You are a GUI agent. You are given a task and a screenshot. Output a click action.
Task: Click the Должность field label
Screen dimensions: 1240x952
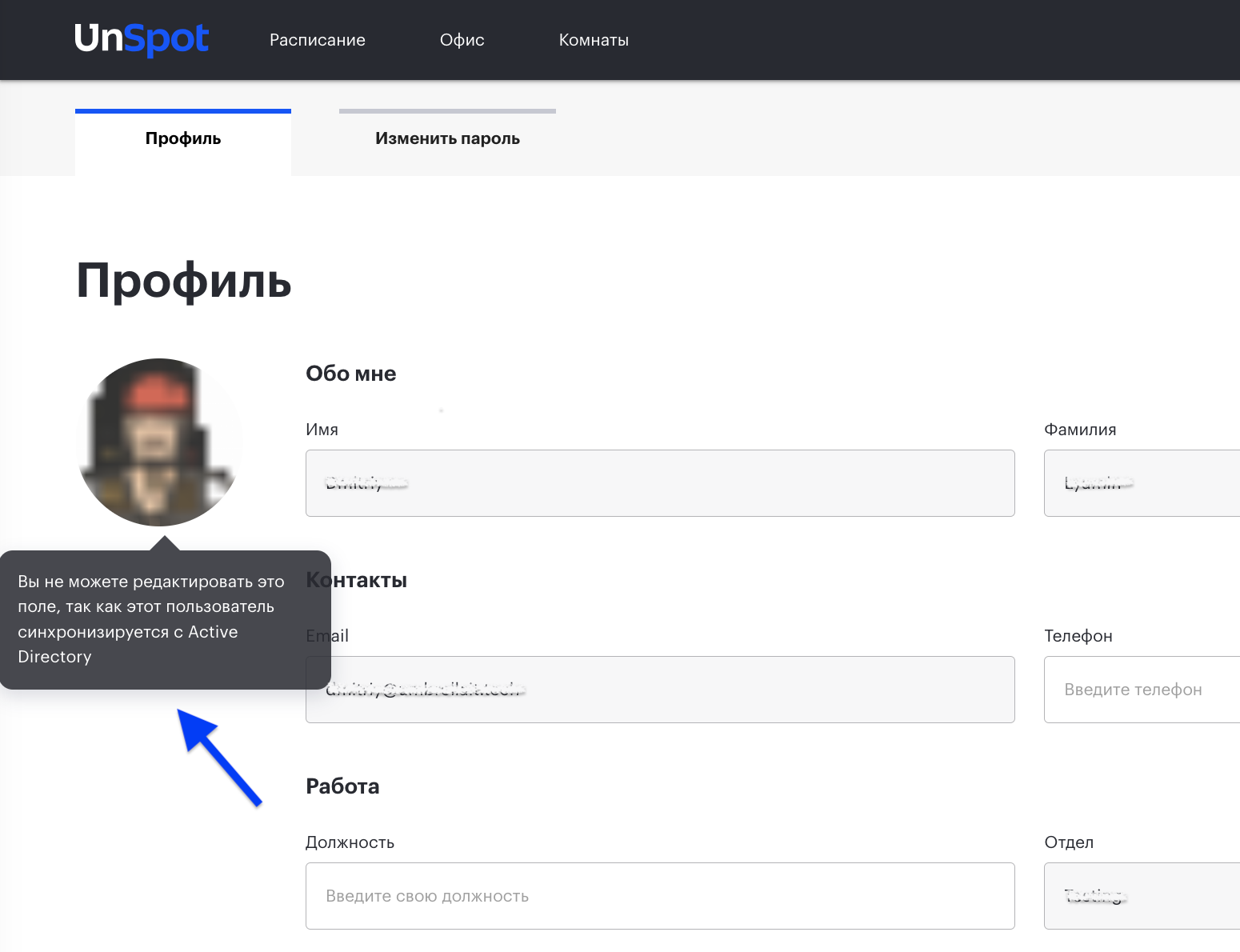[x=350, y=842]
